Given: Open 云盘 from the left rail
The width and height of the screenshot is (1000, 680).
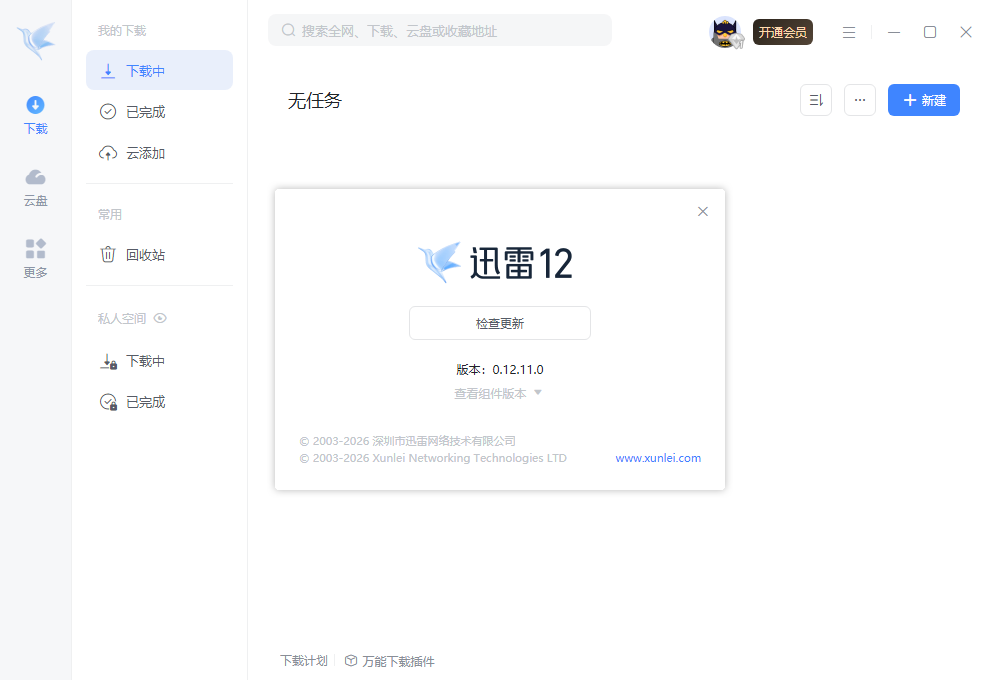Looking at the screenshot, I should click(x=35, y=187).
